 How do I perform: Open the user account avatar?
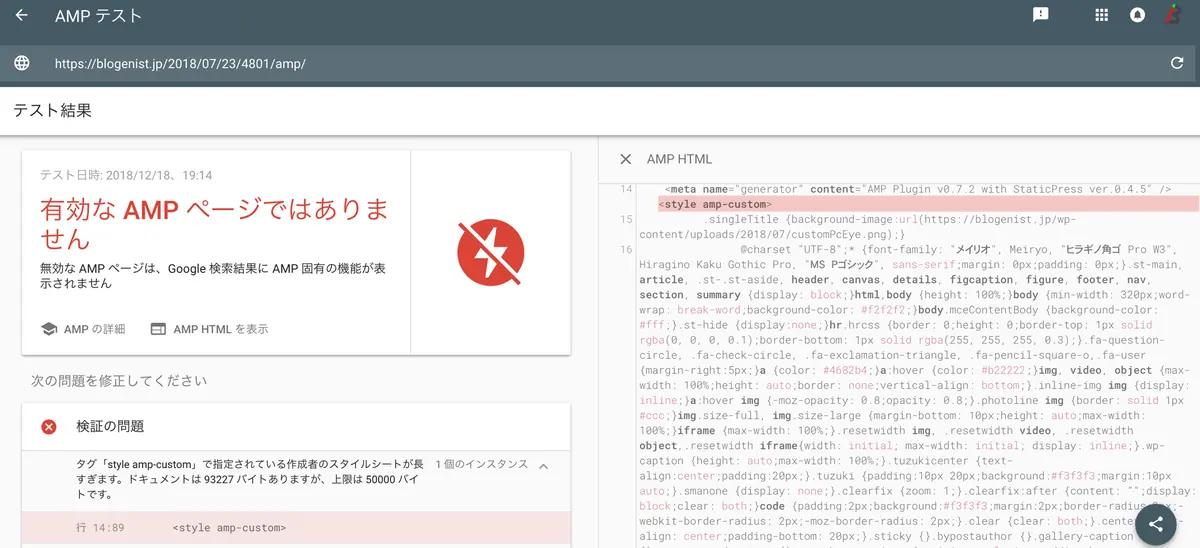pyautogui.click(x=1174, y=15)
